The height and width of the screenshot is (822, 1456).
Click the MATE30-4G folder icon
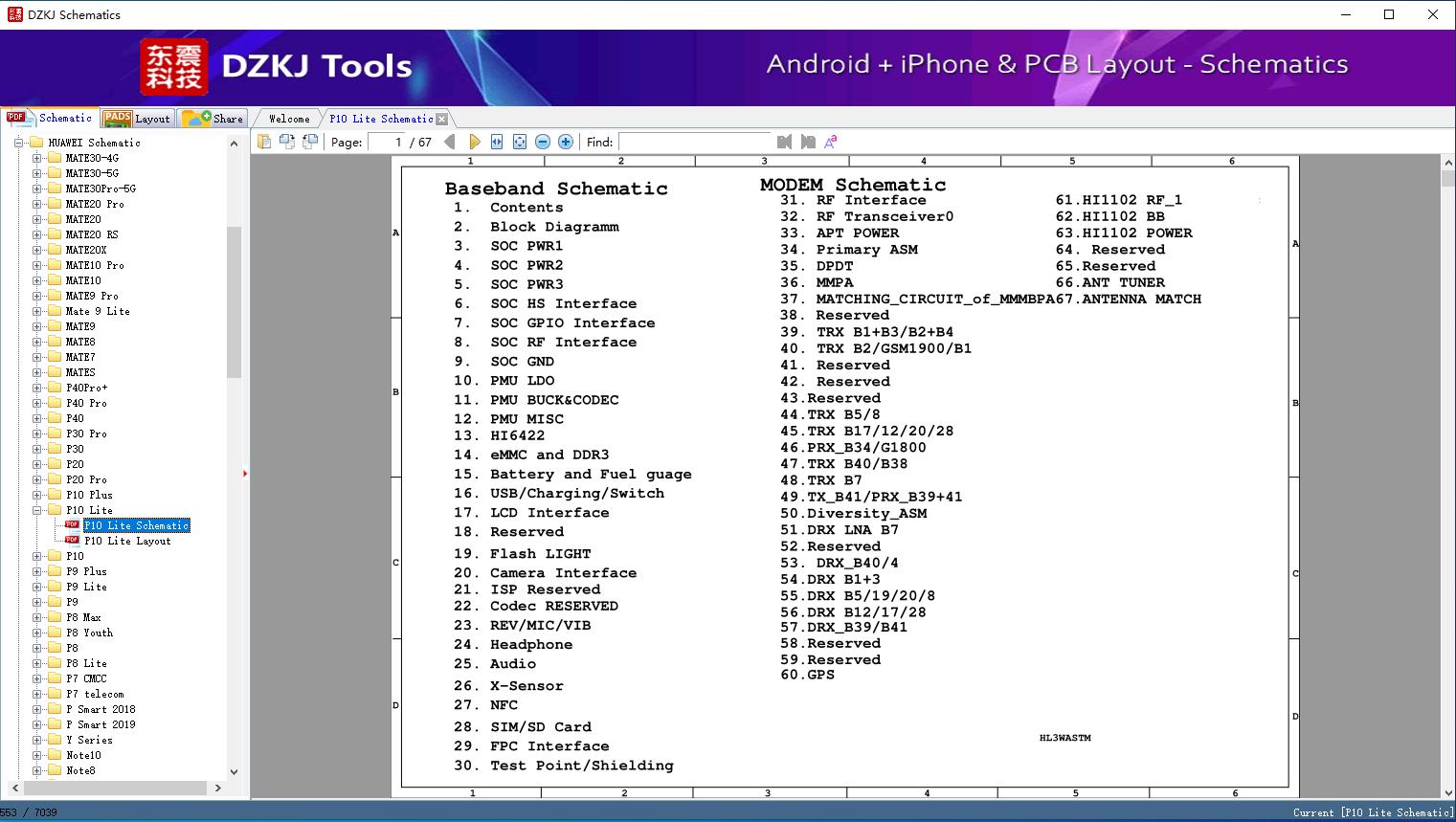pyautogui.click(x=55, y=158)
